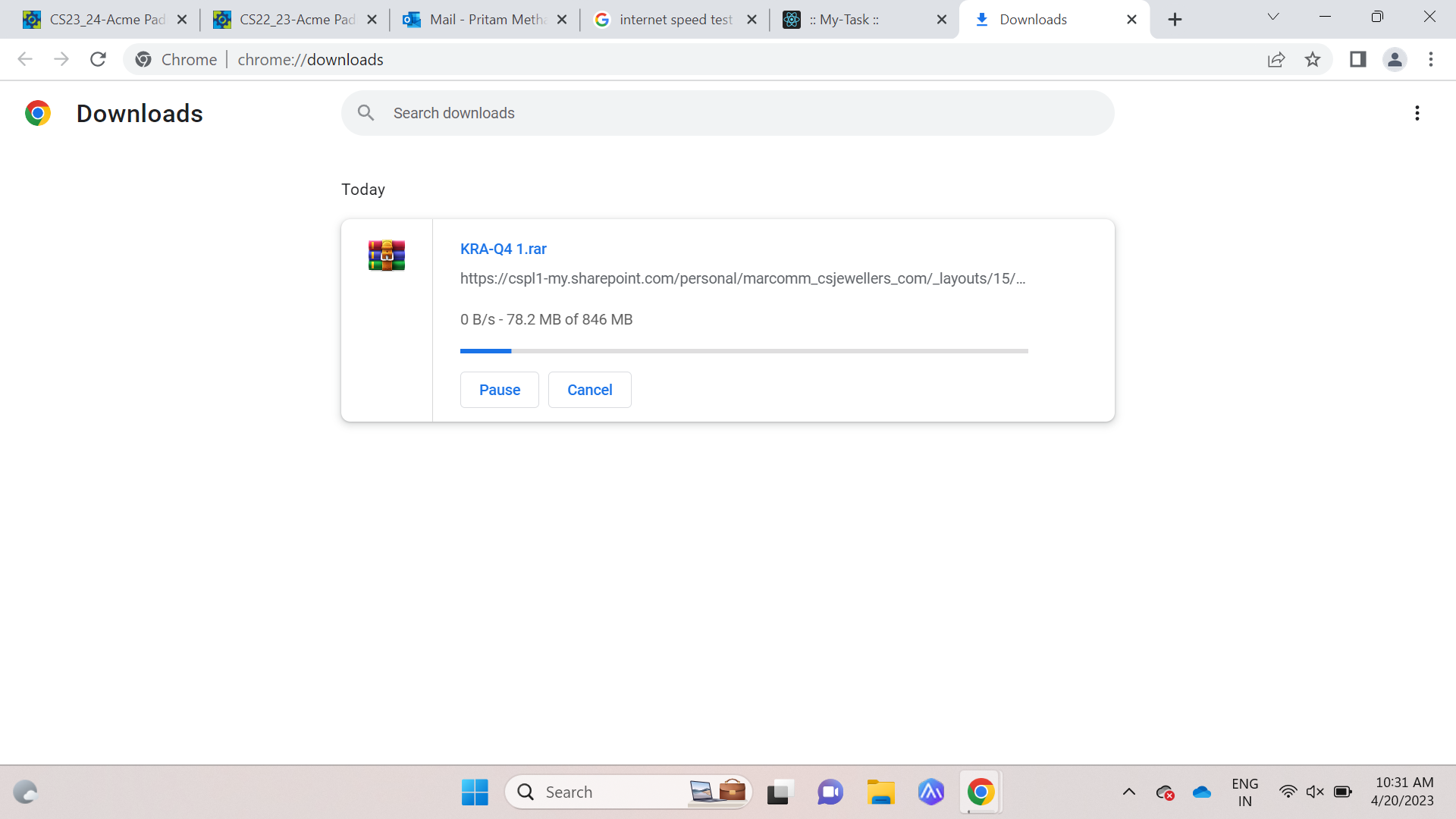The image size is (1456, 819).
Task: Click the download progress bar
Action: tap(744, 351)
